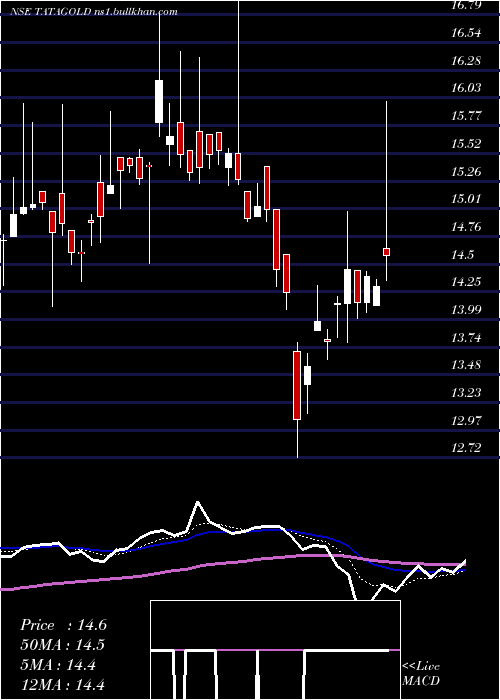500x700 pixels.
Task: Click the 16.28 price axis label
Action: (x=466, y=60)
